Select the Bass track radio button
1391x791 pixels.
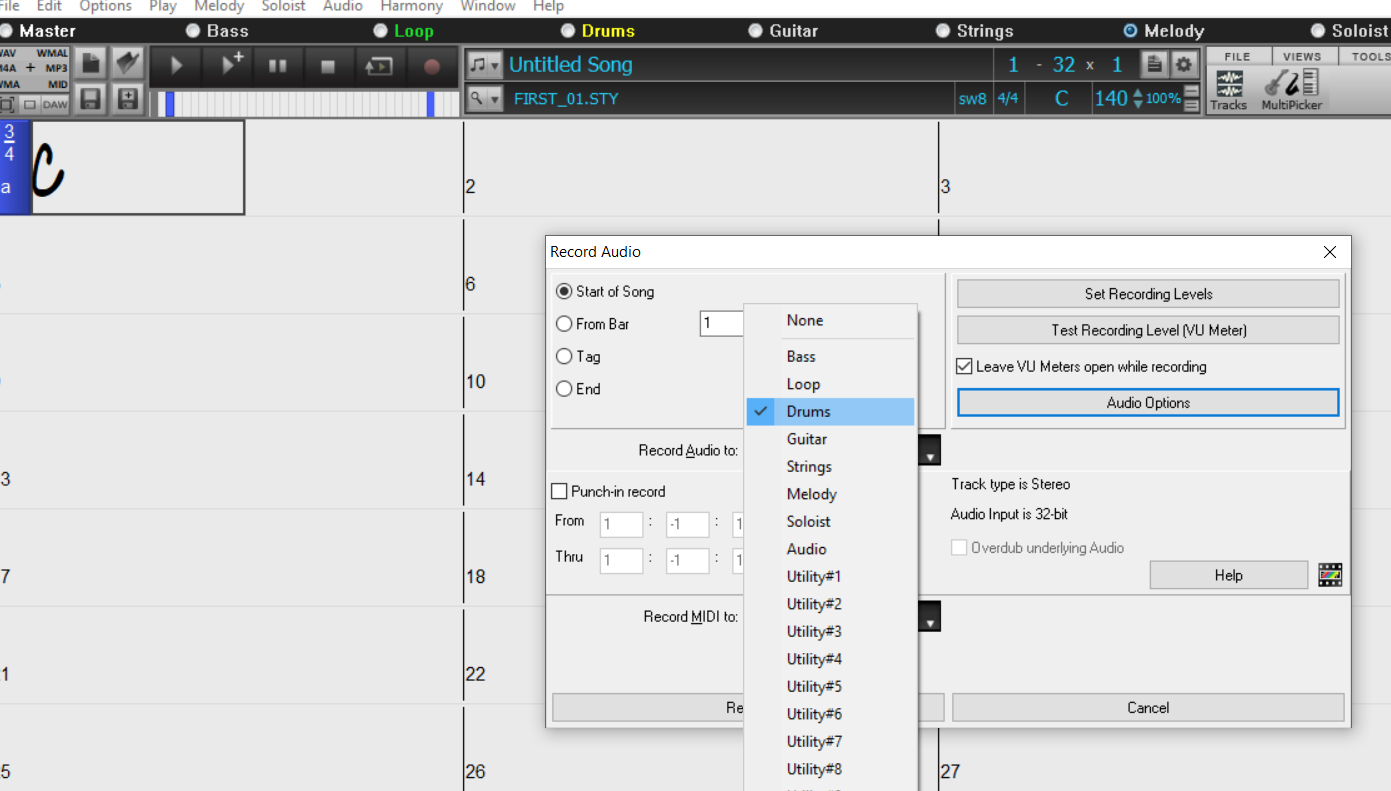click(x=193, y=31)
